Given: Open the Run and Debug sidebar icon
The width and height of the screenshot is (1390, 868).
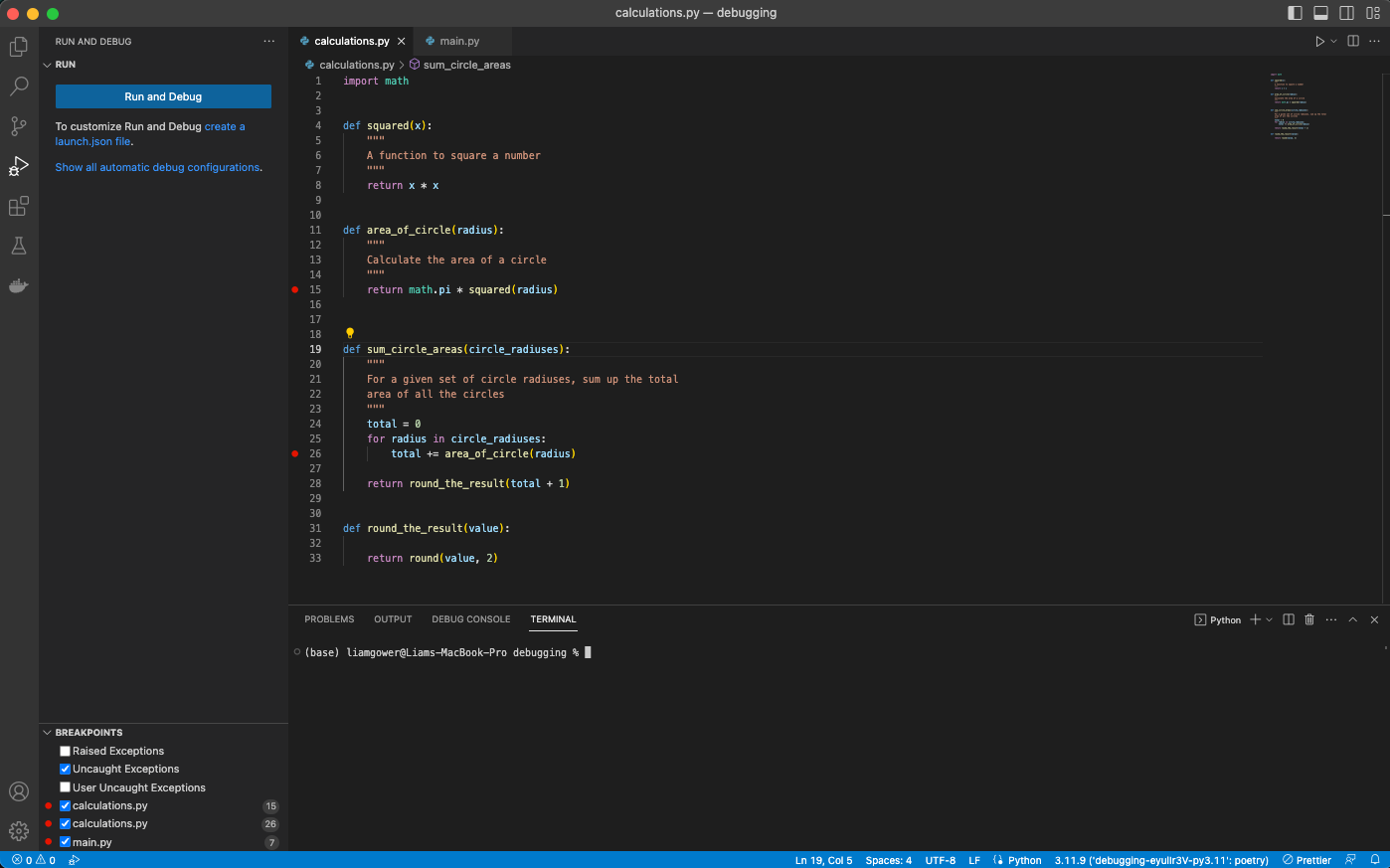Looking at the screenshot, I should click(x=18, y=166).
